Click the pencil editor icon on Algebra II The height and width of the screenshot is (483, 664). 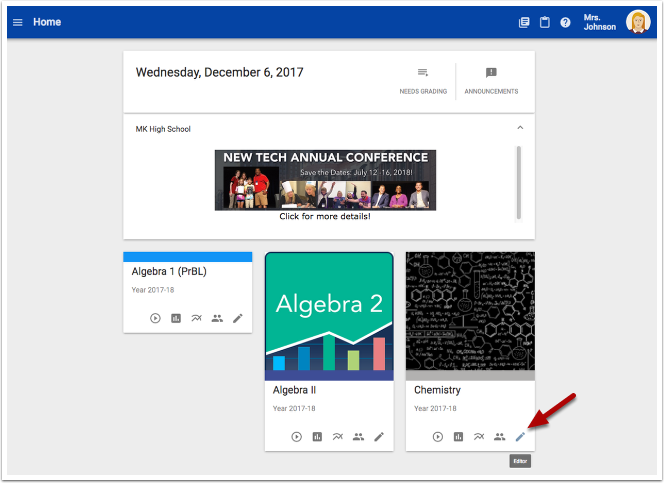[x=379, y=437]
